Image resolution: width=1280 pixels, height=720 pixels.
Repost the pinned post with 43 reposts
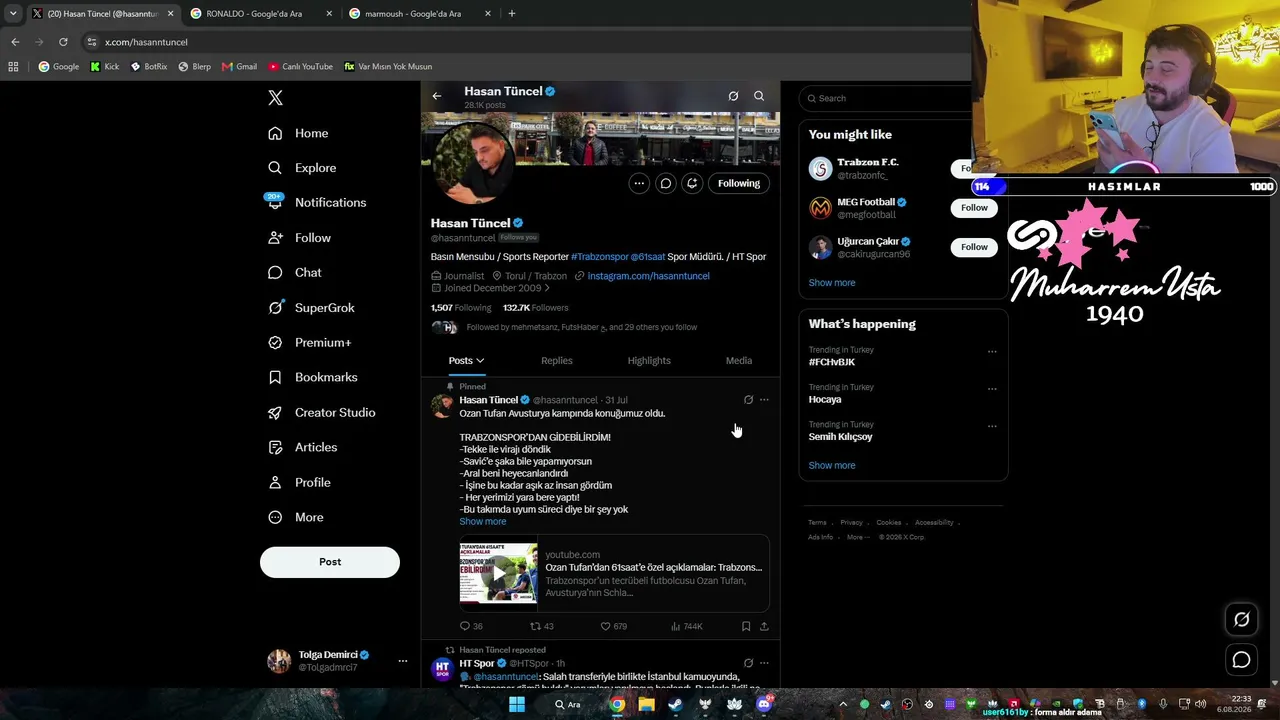[541, 626]
